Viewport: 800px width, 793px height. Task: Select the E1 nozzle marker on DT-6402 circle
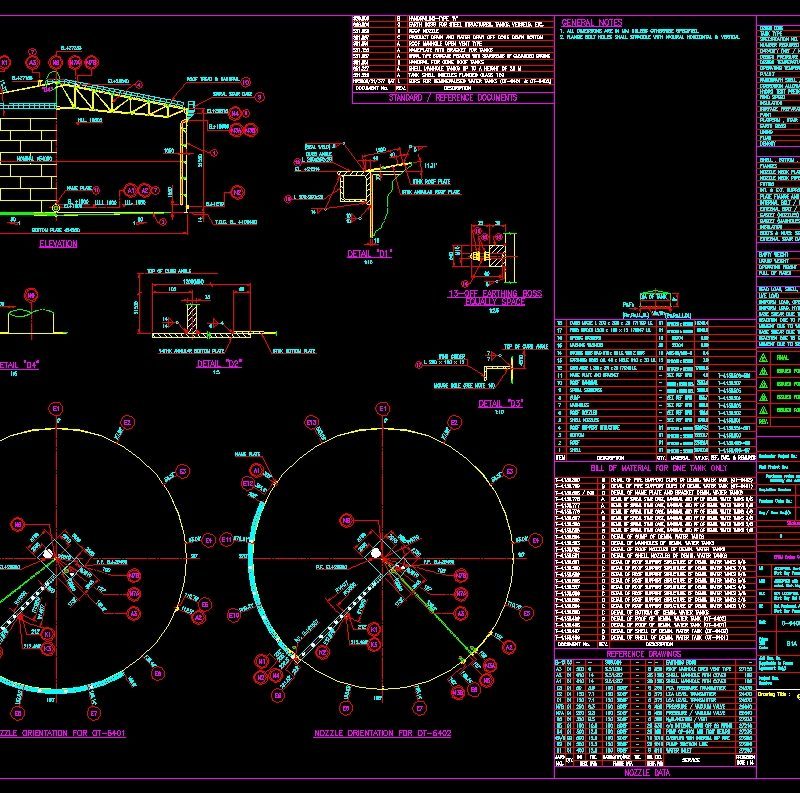tap(382, 409)
